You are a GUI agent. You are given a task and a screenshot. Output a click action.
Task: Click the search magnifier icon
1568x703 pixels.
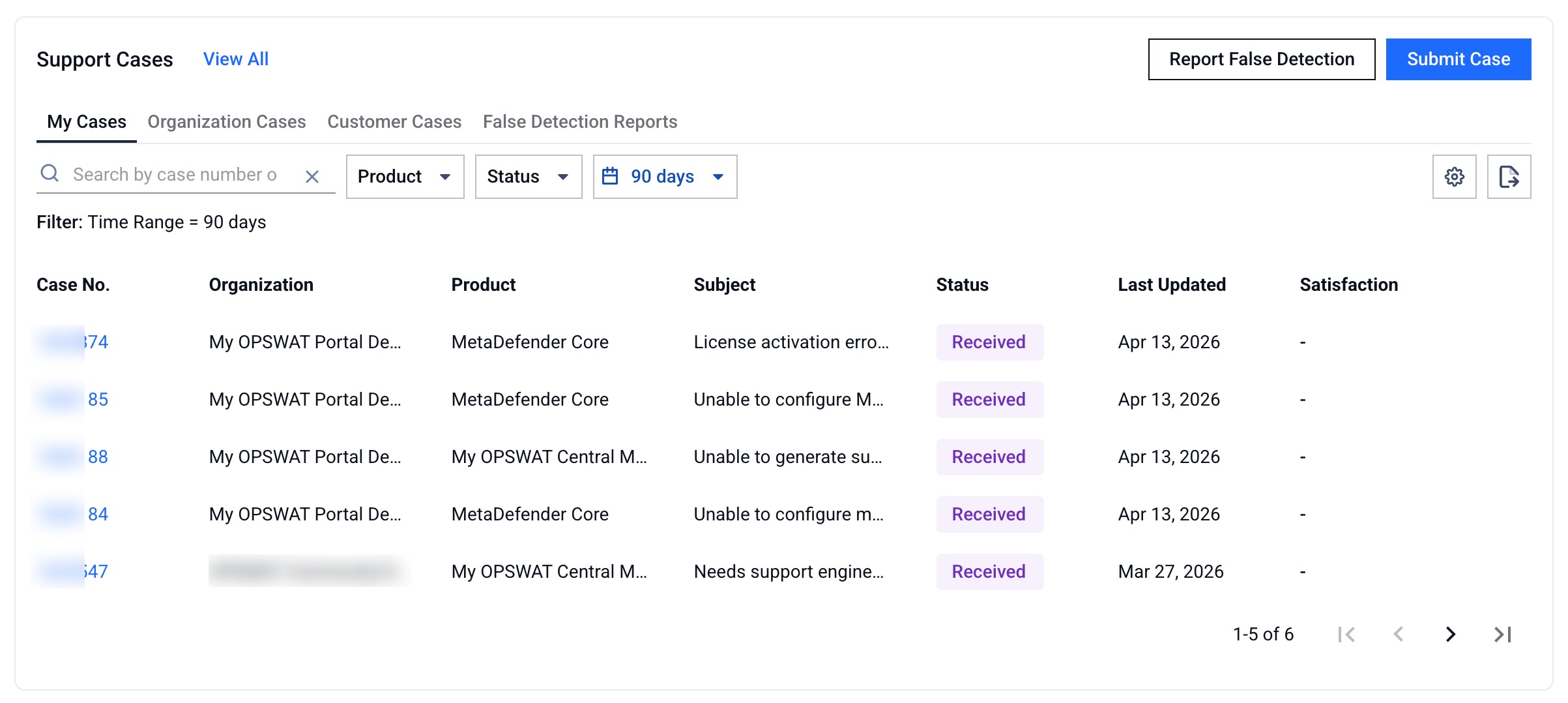[50, 173]
